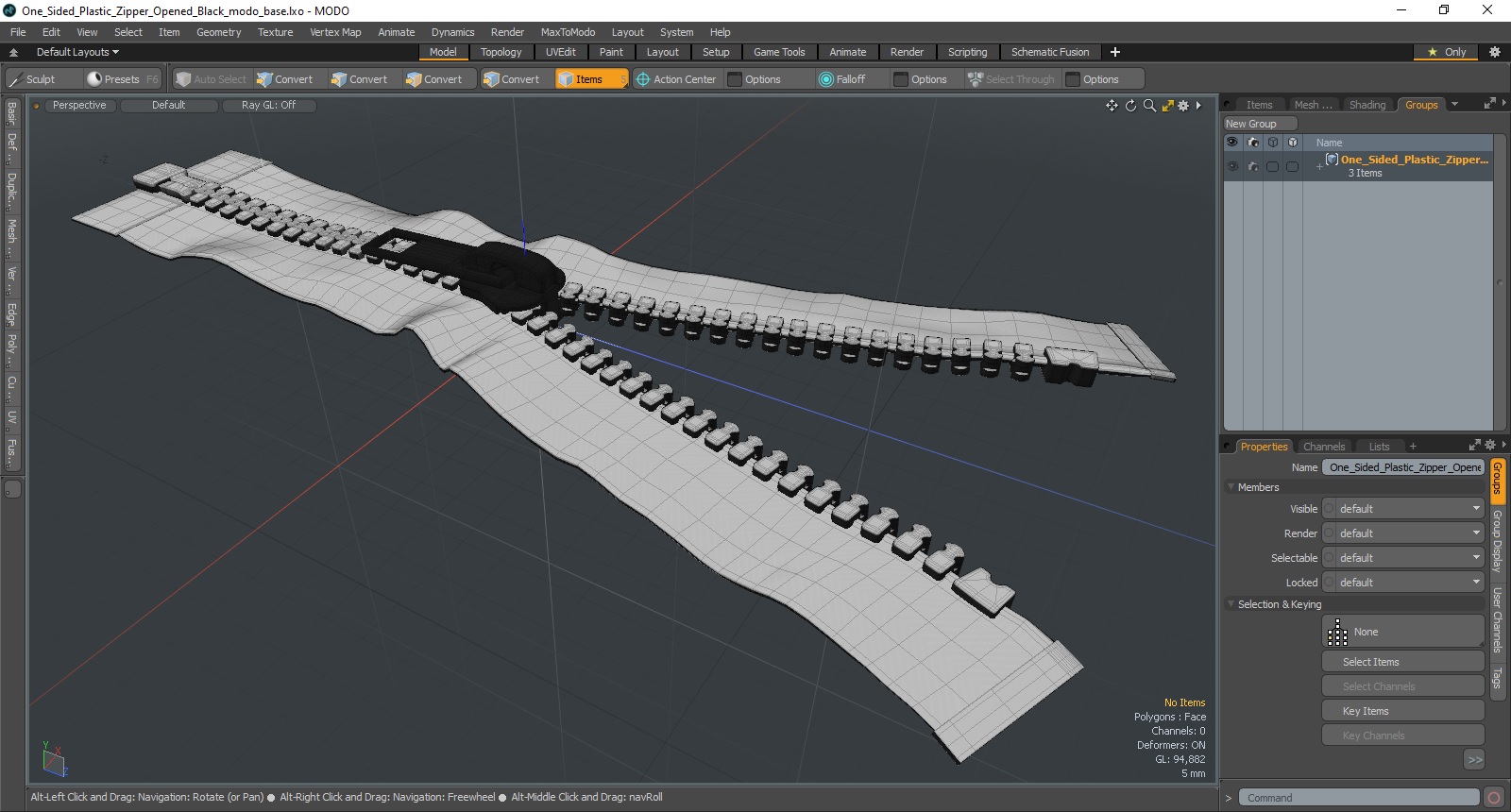Open layout settings gear at top right

click(x=1494, y=52)
